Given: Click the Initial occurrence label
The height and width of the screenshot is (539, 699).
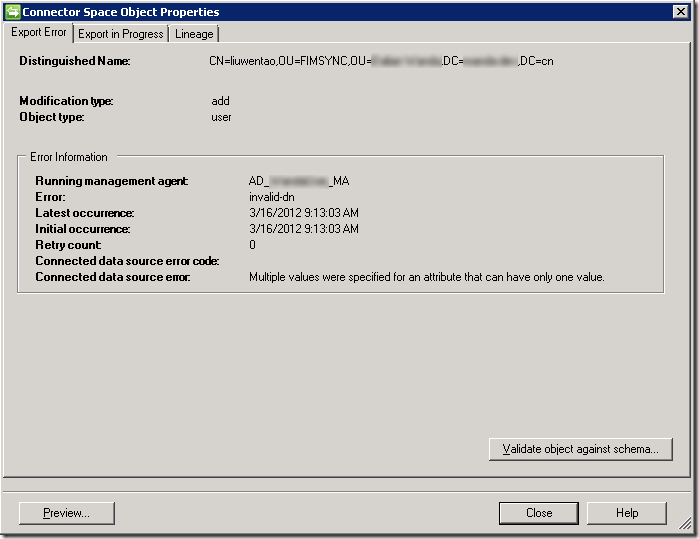Looking at the screenshot, I should coord(82,229).
